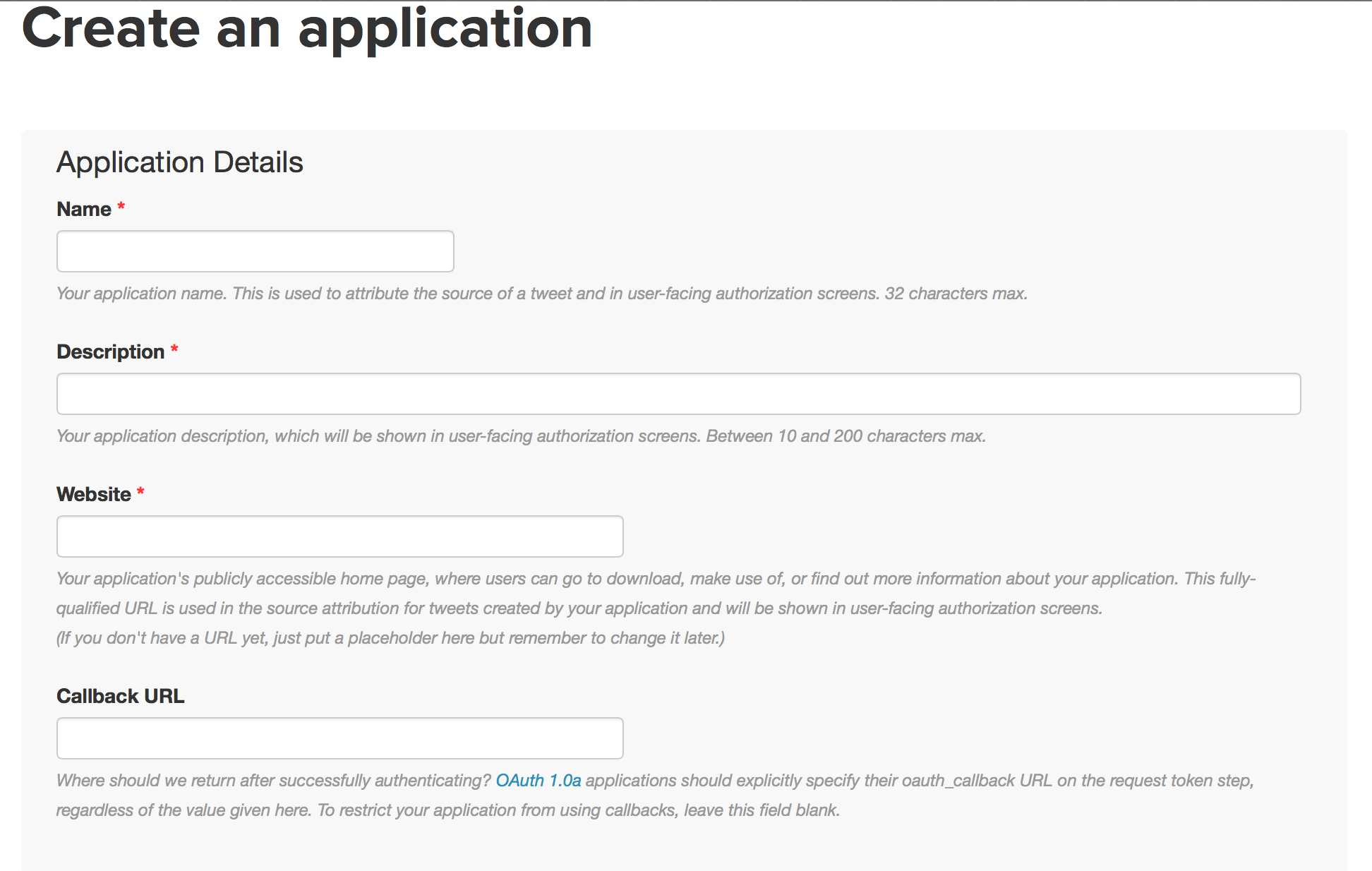Click the Callback URL label
1372x871 pixels.
(x=121, y=696)
